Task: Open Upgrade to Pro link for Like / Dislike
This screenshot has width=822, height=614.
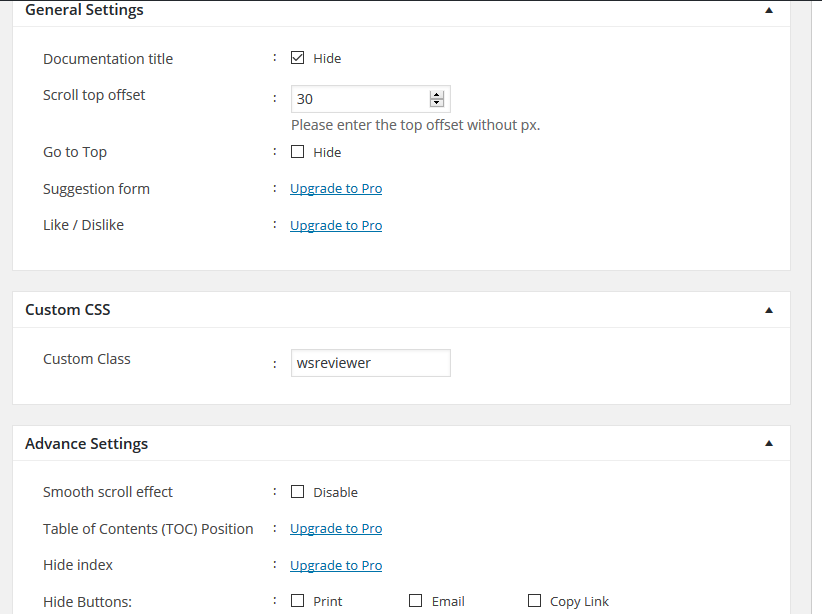Action: [x=336, y=225]
